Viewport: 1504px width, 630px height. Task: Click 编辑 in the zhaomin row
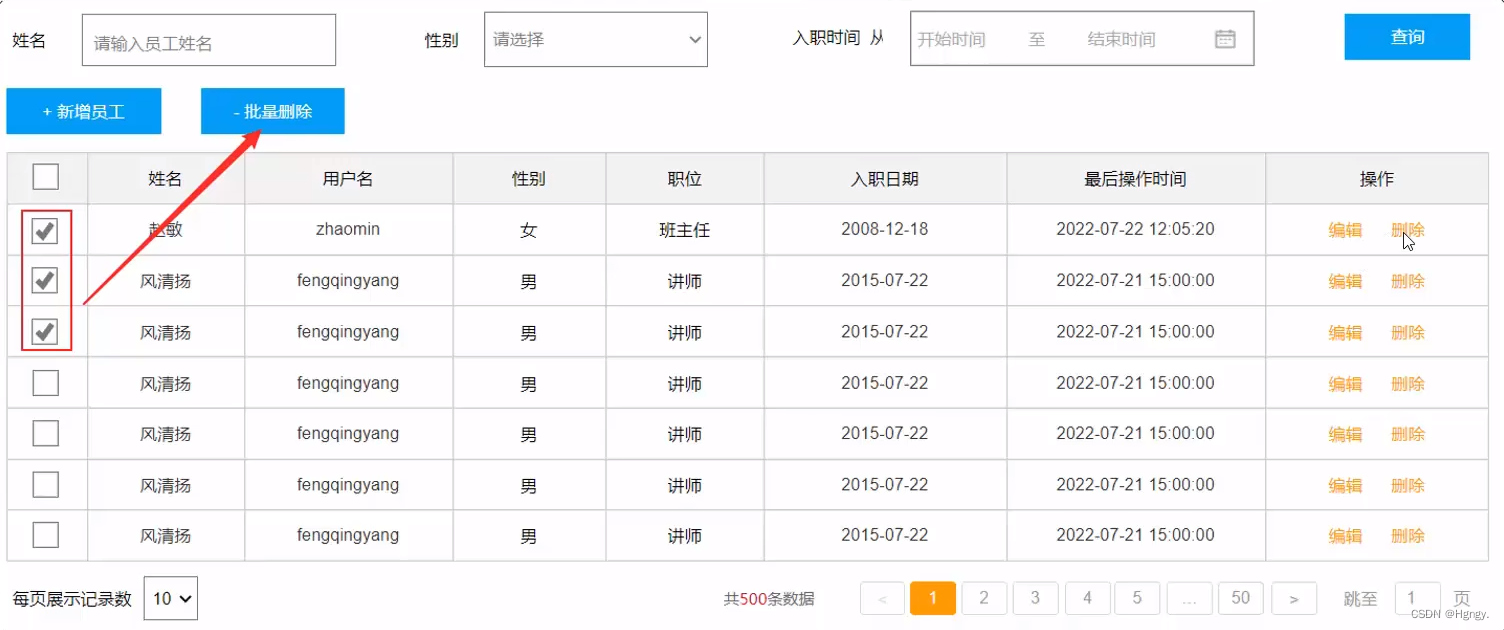click(x=1345, y=230)
